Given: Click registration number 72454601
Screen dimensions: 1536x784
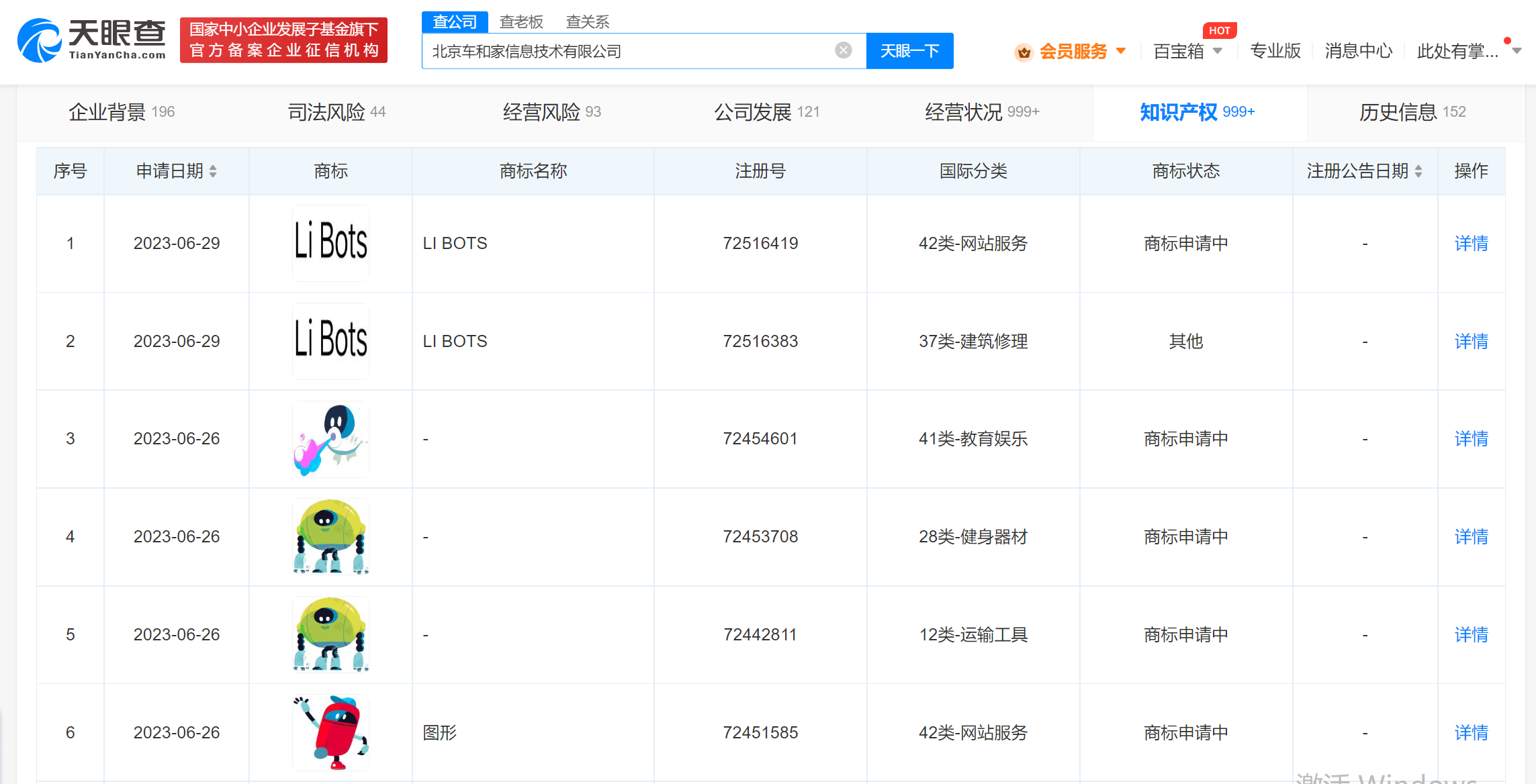Looking at the screenshot, I should point(760,438).
